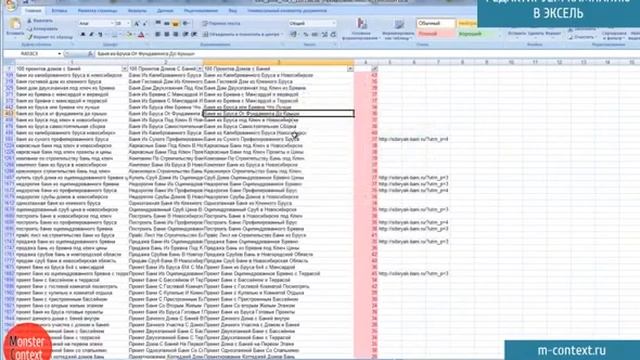Screen dimensions: 640x360
Task: Open Format as Table (Форматировать как таблицу)
Action: [x=398, y=29]
